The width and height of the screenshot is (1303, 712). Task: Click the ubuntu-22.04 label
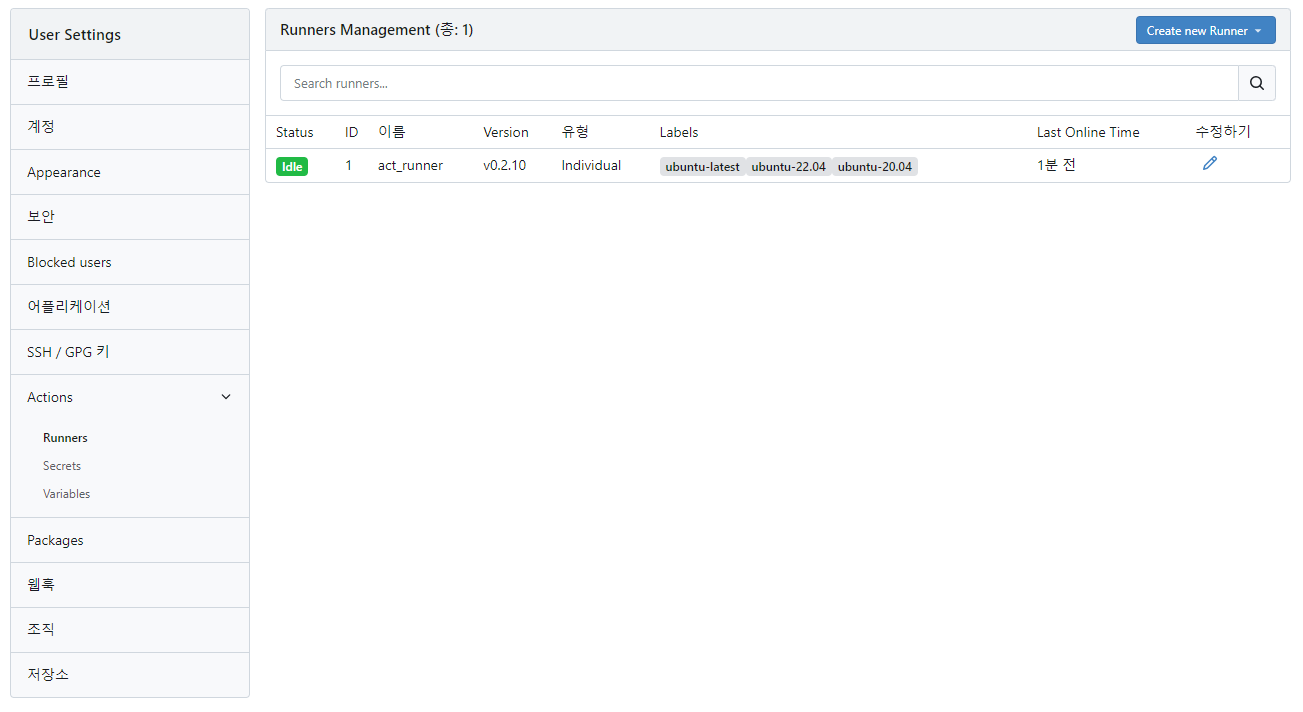[788, 167]
